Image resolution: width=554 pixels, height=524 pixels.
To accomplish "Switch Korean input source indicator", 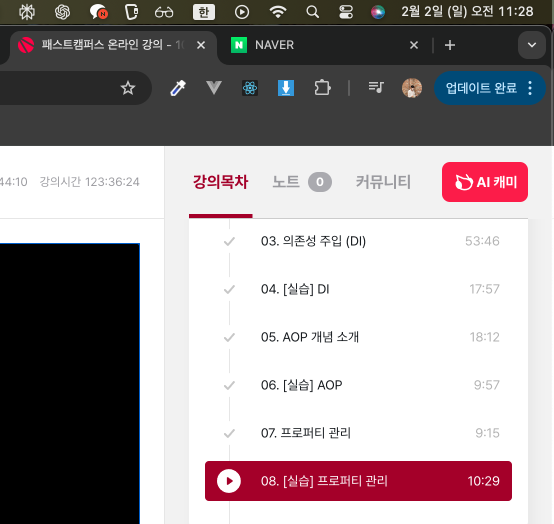I will [x=204, y=12].
